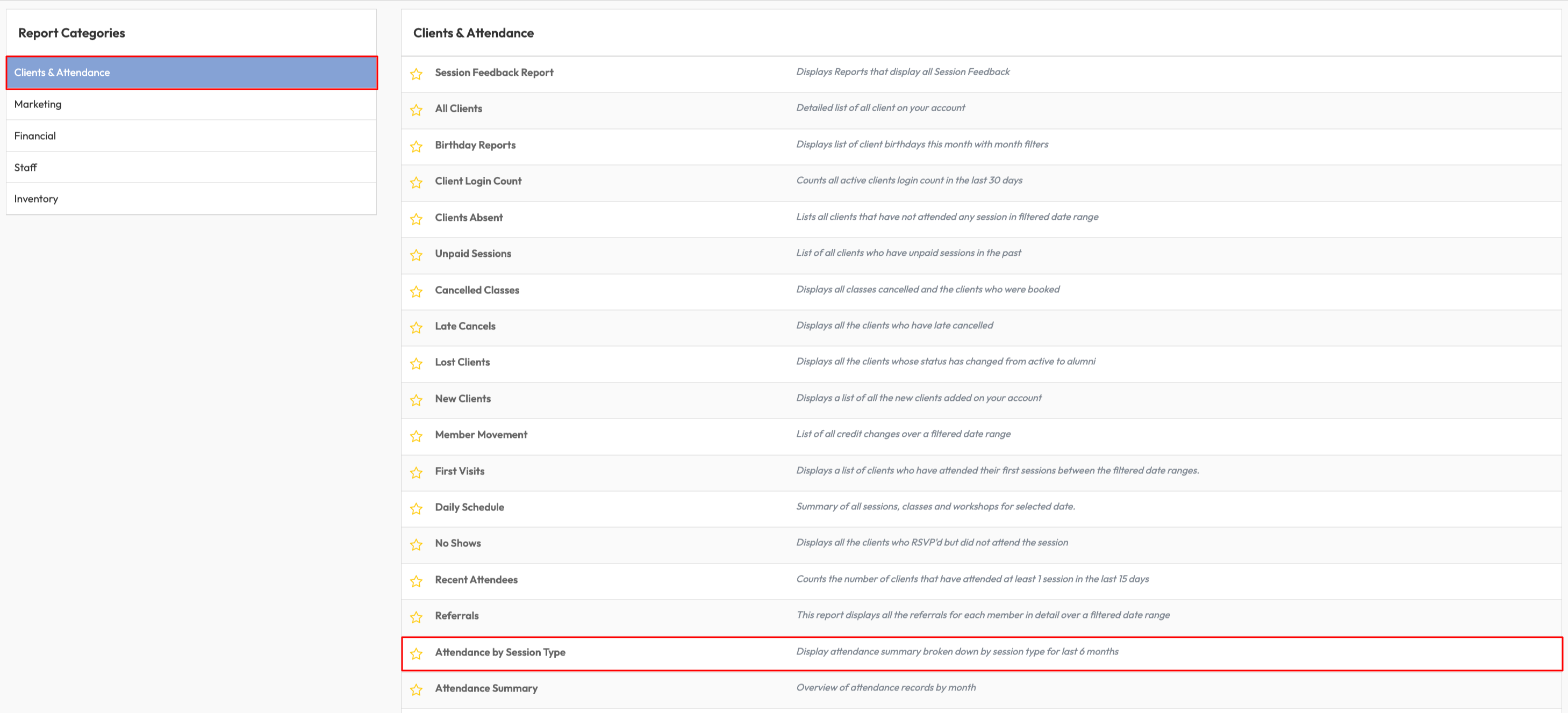
Task: Open the Referrals report
Action: point(456,615)
